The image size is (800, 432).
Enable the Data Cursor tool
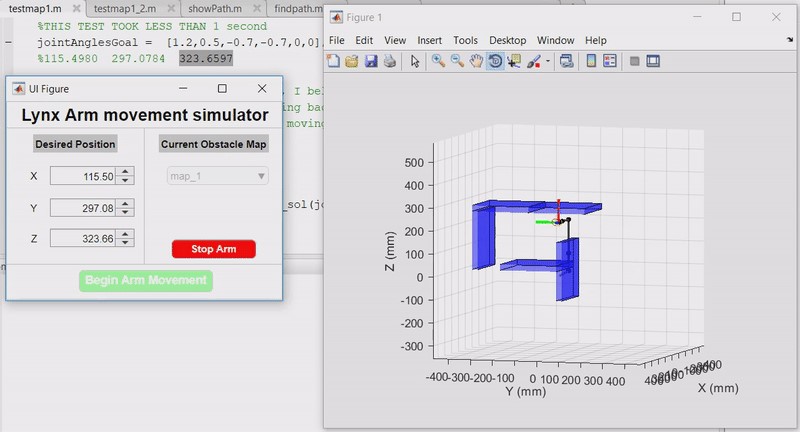point(513,61)
